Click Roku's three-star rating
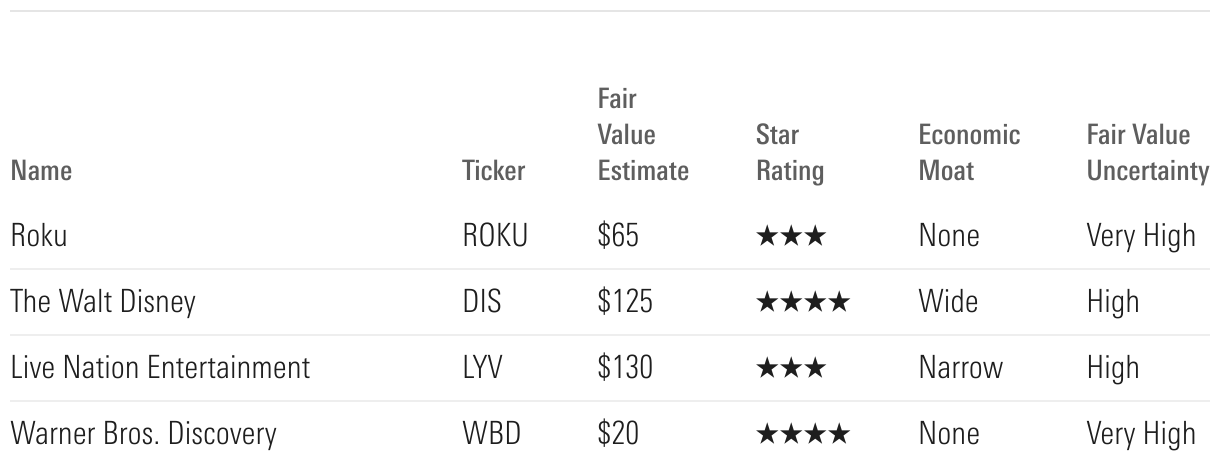 point(791,236)
